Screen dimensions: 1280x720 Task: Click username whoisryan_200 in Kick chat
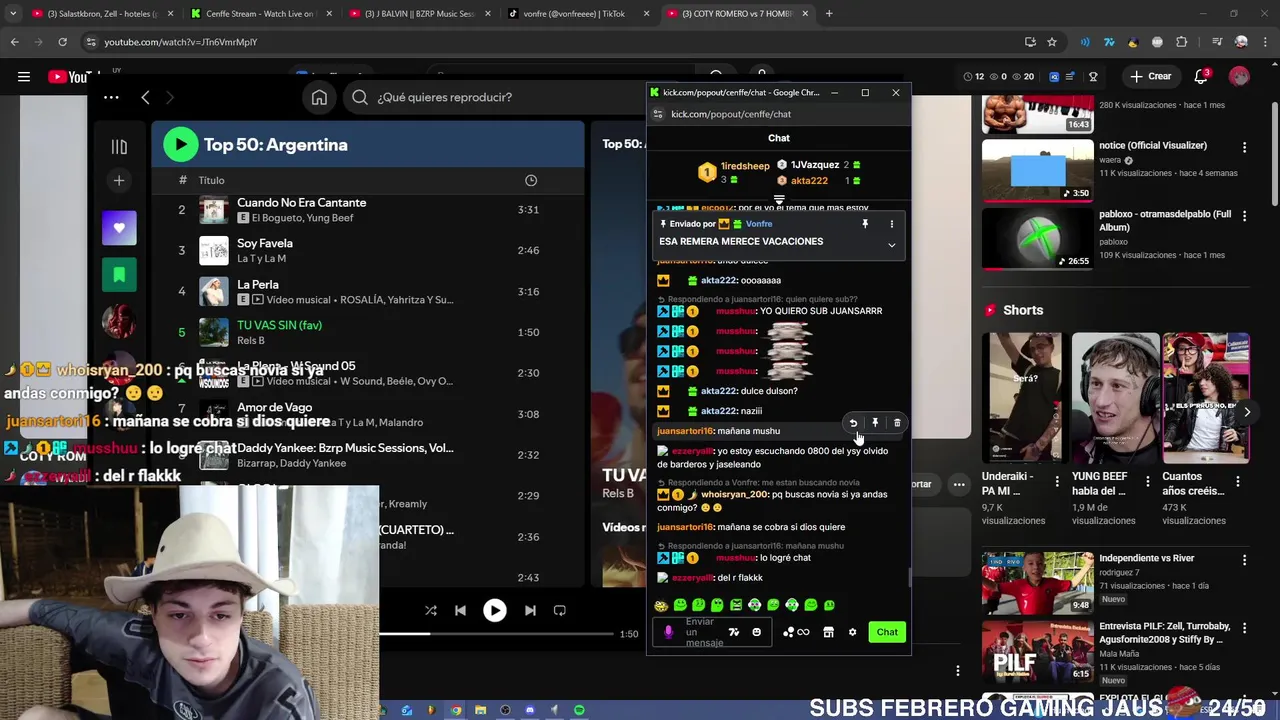tap(733, 494)
